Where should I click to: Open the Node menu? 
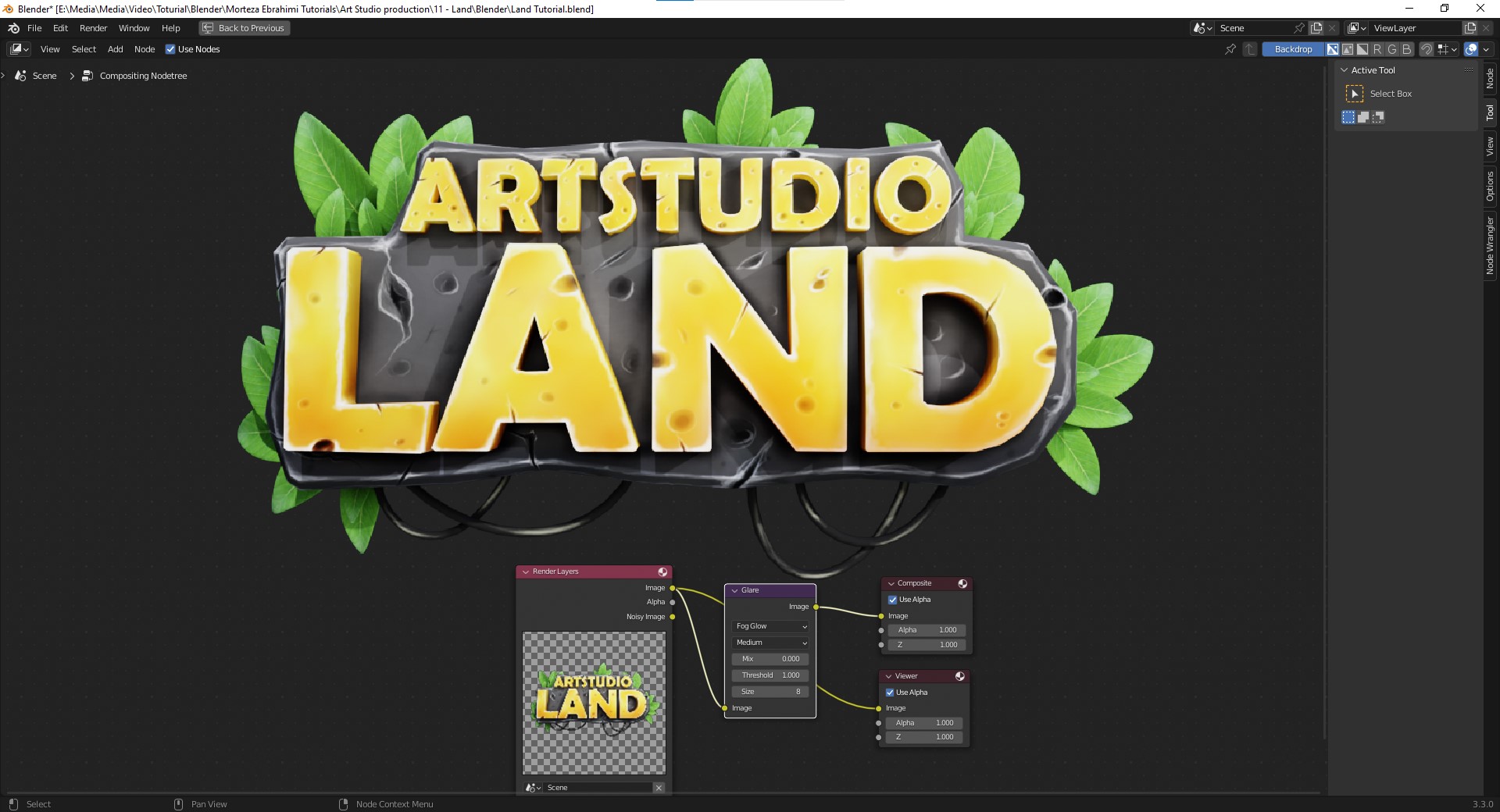pos(145,49)
